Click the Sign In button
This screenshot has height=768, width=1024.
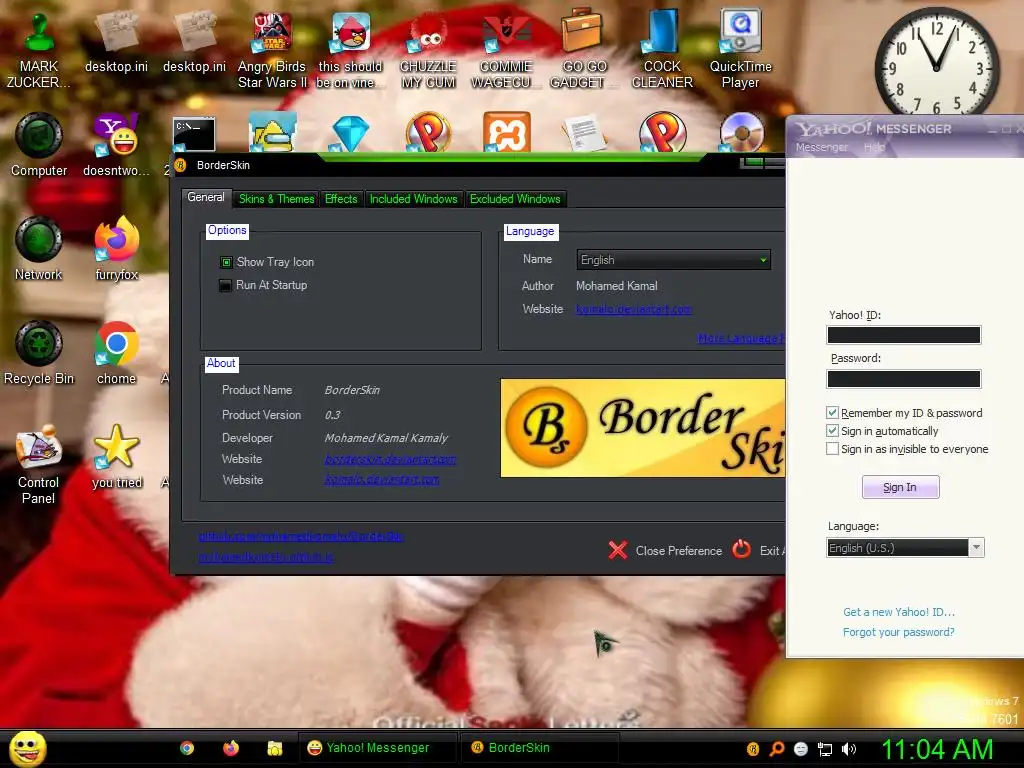[x=901, y=487]
